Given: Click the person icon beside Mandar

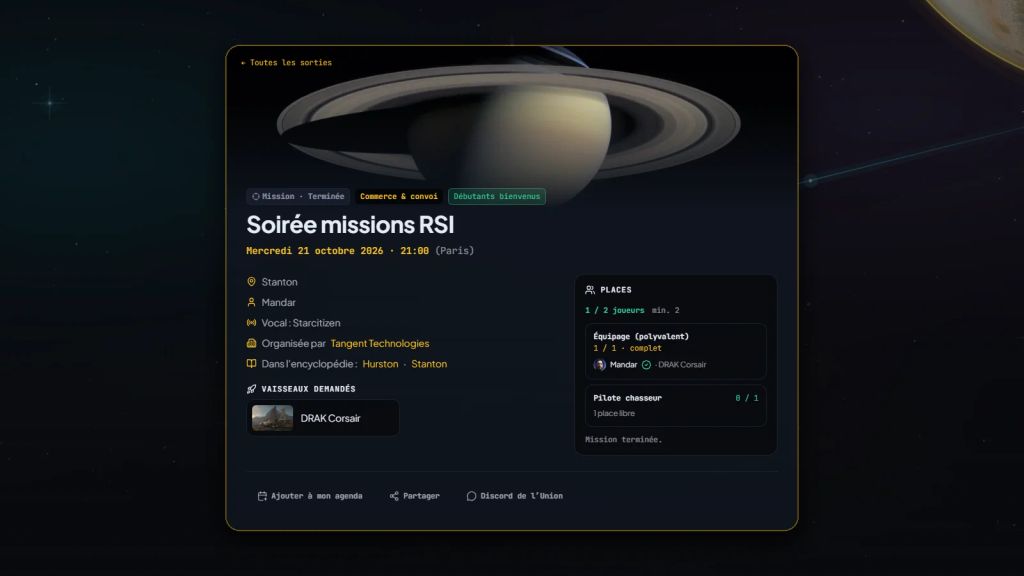Looking at the screenshot, I should [251, 302].
